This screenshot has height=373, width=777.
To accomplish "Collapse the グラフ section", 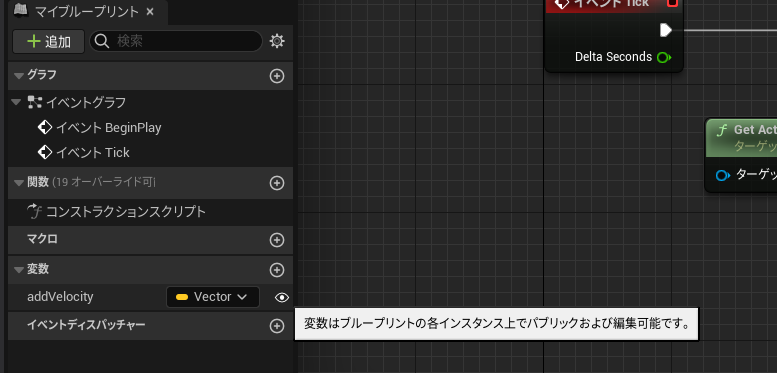I will 19,76.
